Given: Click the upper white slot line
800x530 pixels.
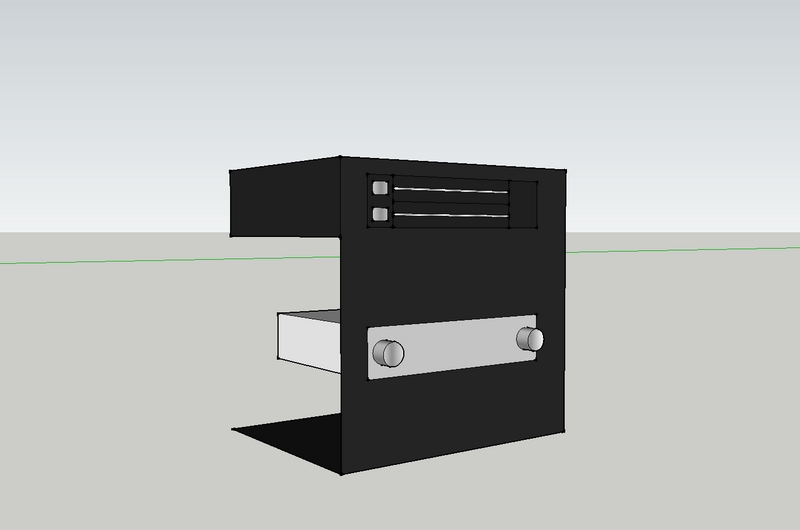Looking at the screenshot, I should (451, 190).
